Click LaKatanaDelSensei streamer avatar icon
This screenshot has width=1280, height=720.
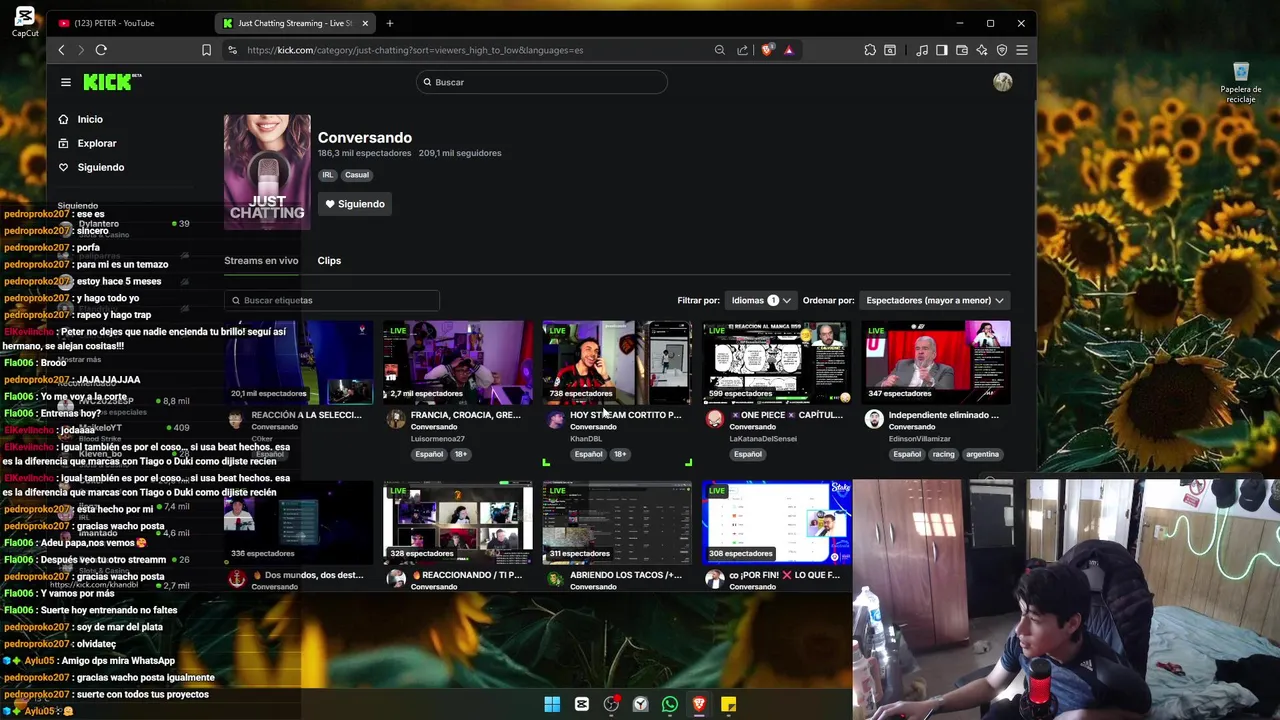coord(714,420)
